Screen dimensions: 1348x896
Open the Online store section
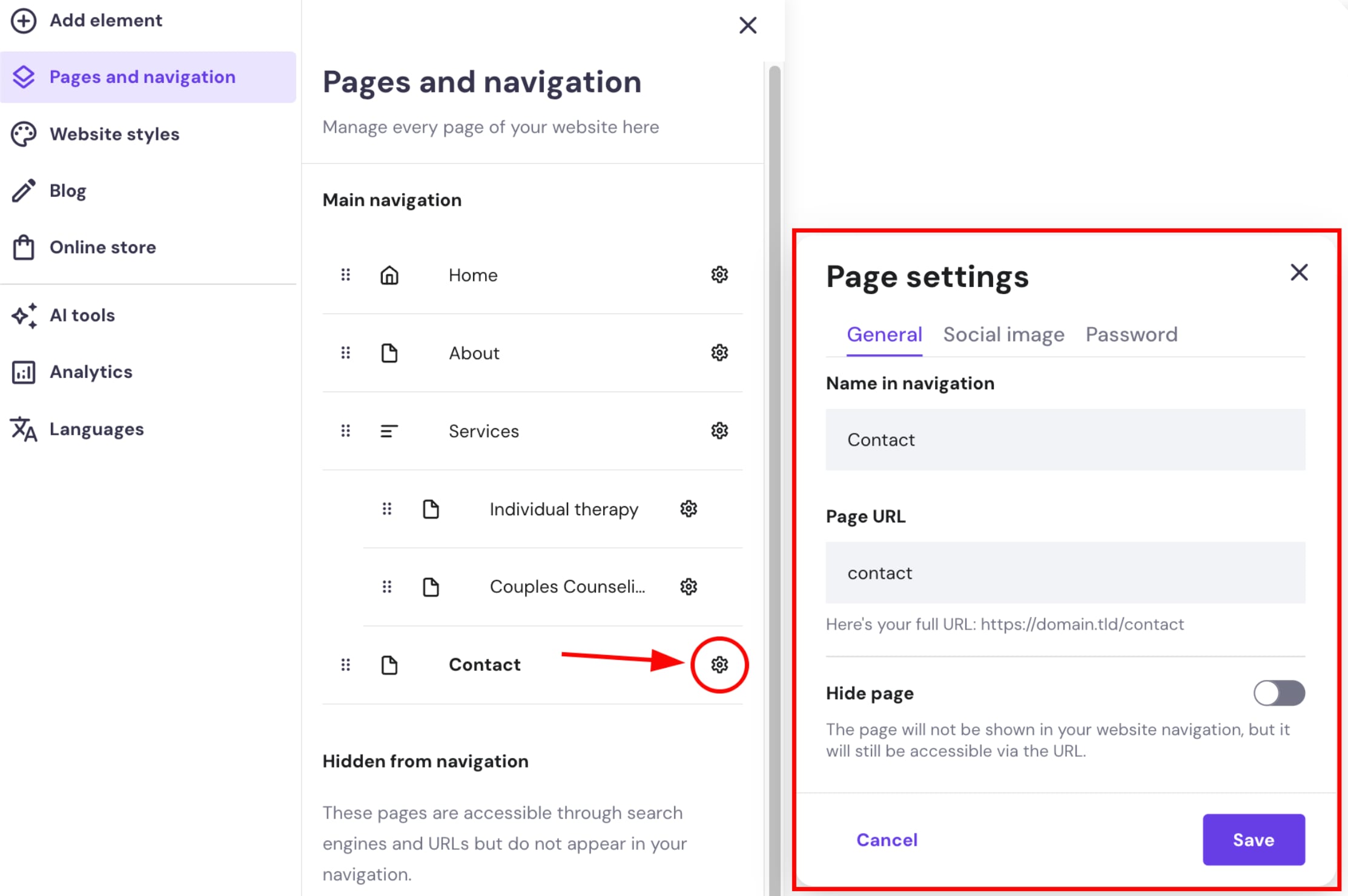point(102,247)
